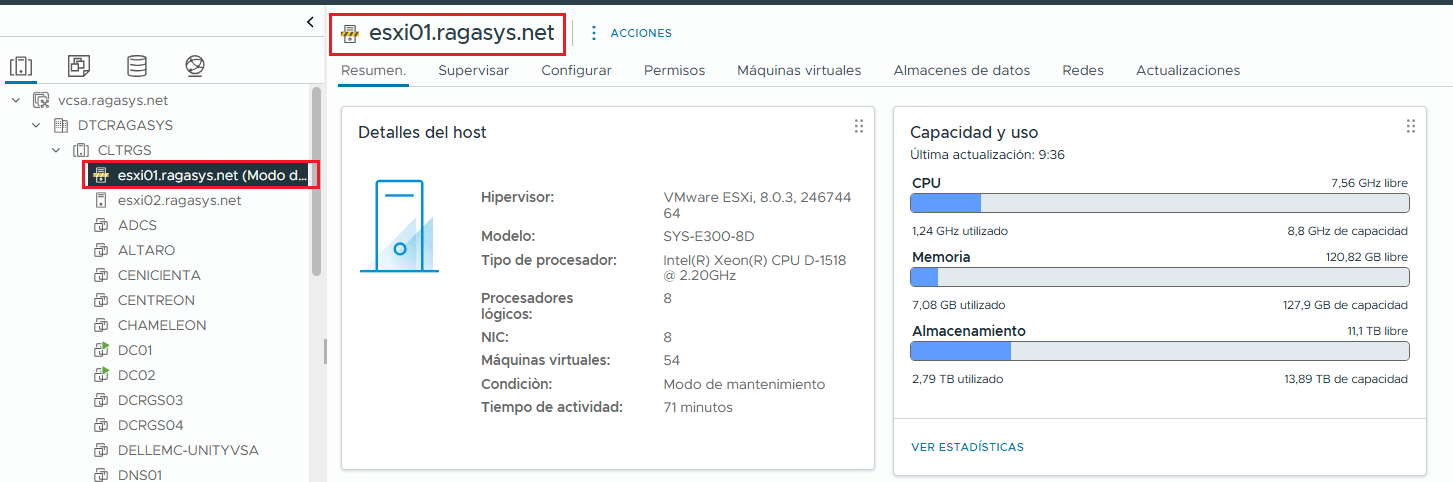Collapse the CLTRGS cluster node
This screenshot has height=482, width=1453.
pyautogui.click(x=56, y=150)
